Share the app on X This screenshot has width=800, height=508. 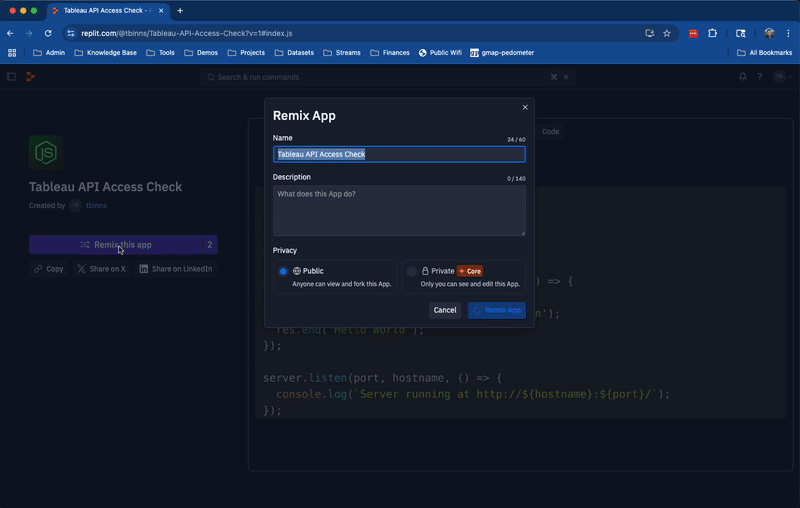tap(102, 269)
